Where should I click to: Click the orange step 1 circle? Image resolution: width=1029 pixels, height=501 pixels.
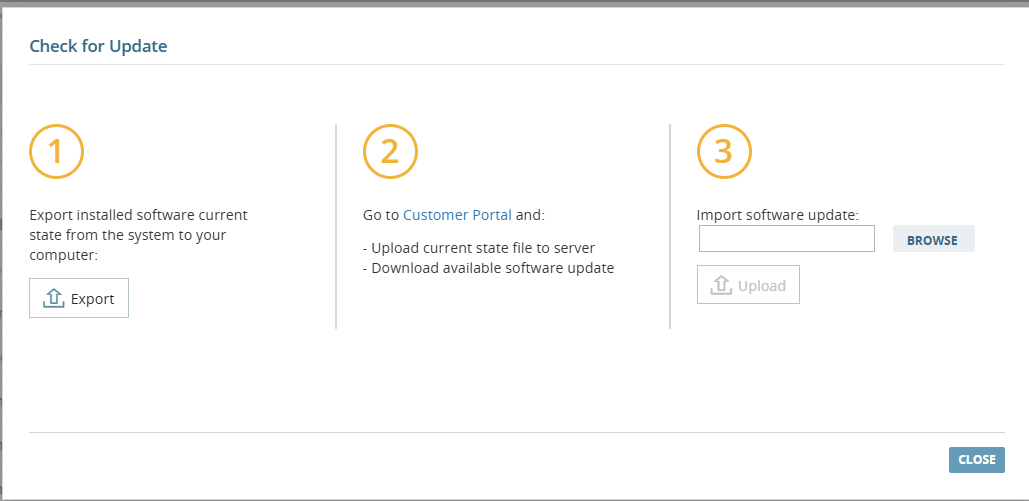pos(56,151)
